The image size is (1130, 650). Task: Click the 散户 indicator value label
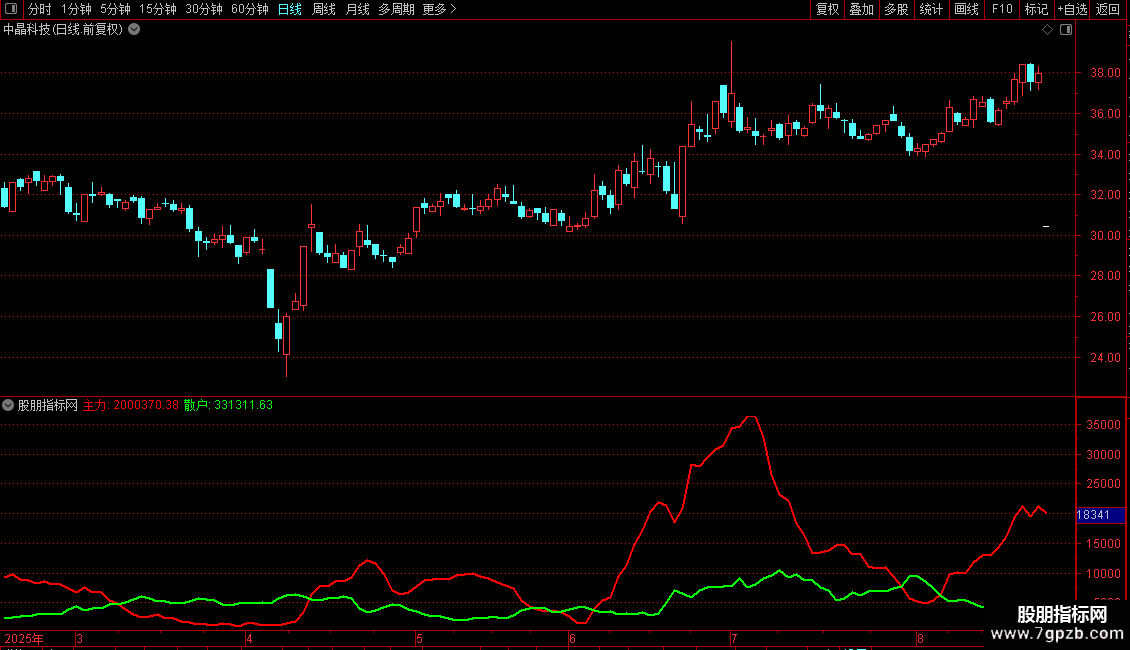pos(228,405)
